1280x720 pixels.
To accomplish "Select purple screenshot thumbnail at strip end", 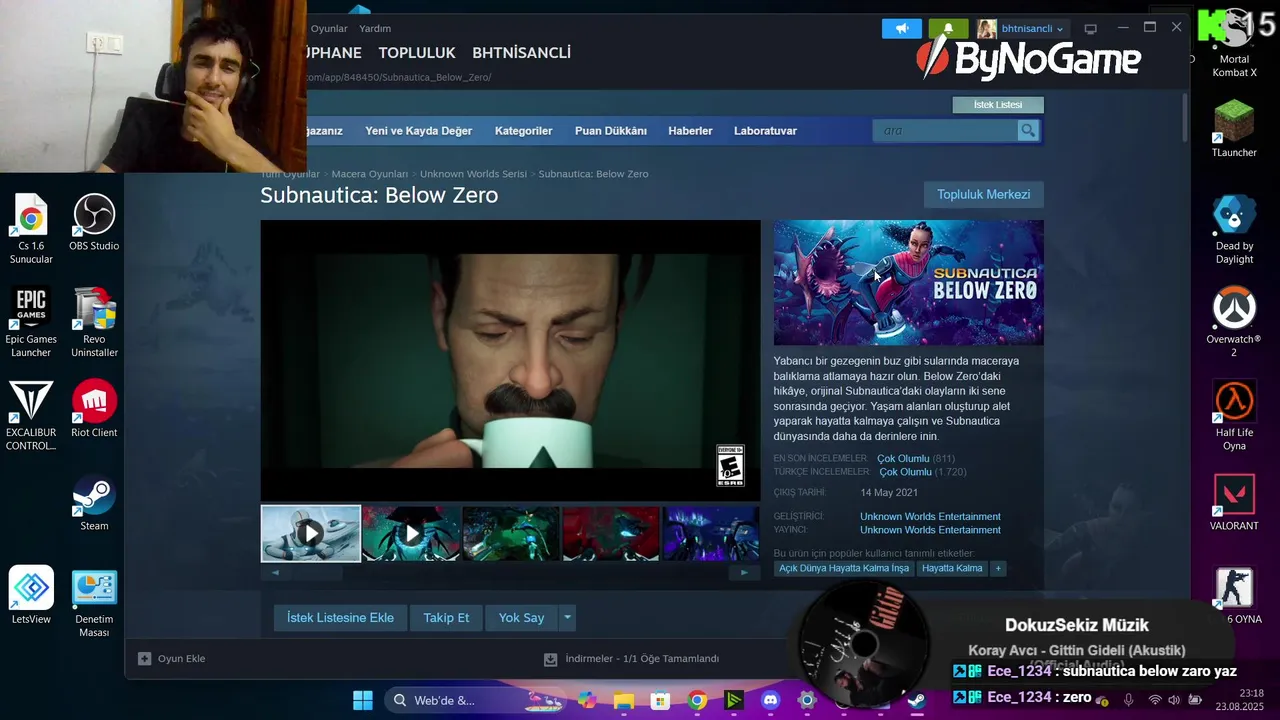I will tap(711, 533).
